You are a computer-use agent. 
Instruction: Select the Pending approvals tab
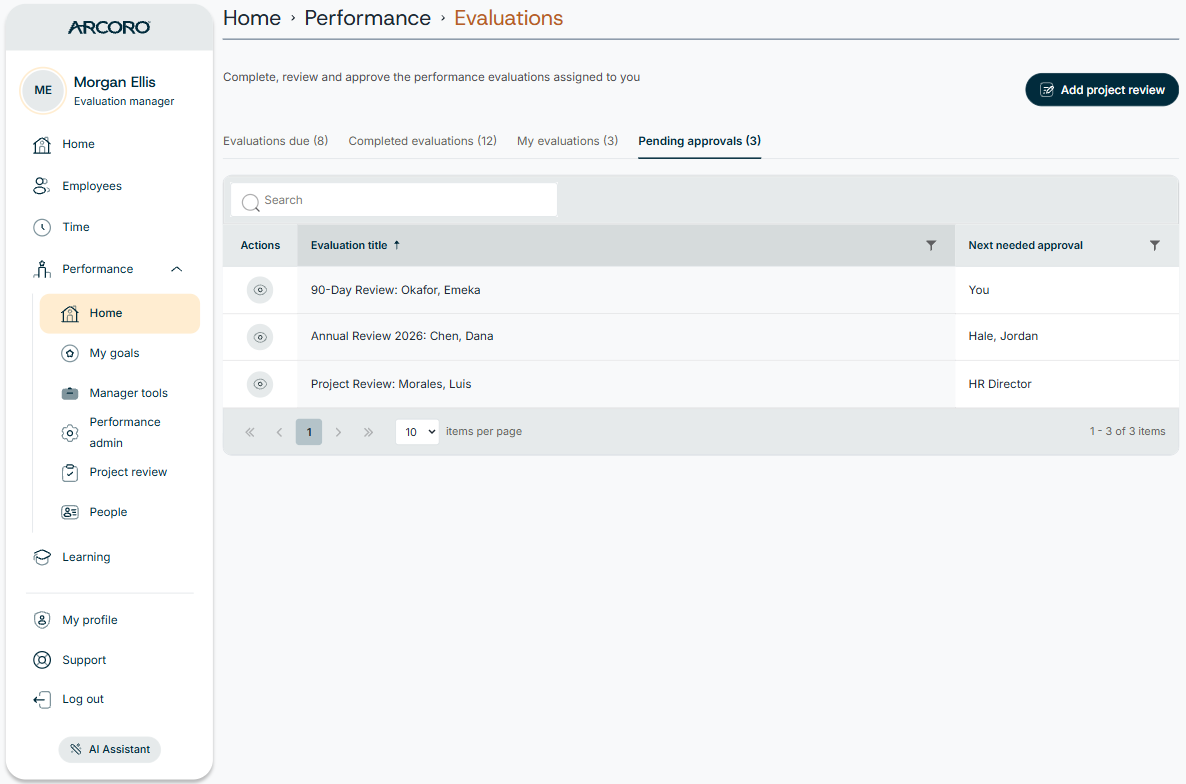click(700, 141)
